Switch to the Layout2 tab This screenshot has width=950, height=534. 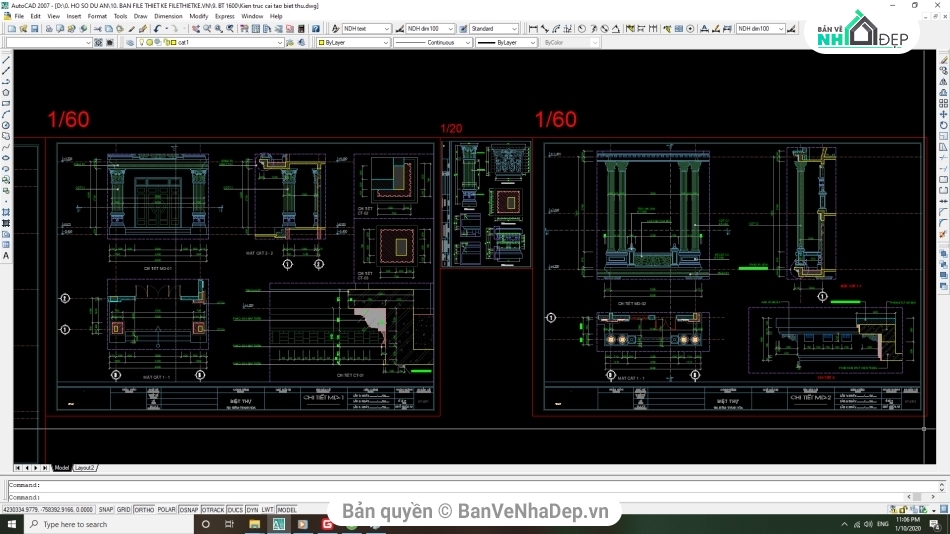point(85,467)
